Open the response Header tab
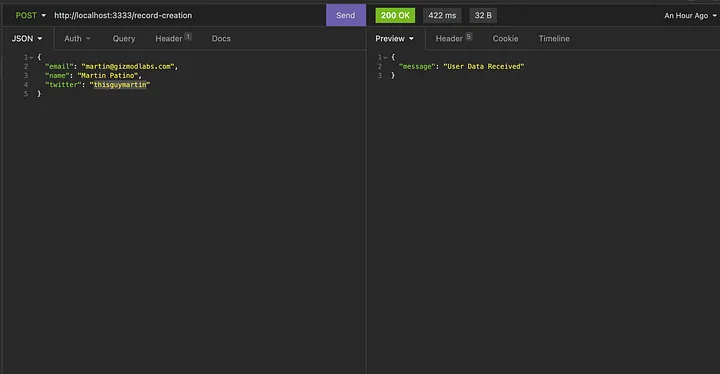This screenshot has width=720, height=374. click(454, 38)
